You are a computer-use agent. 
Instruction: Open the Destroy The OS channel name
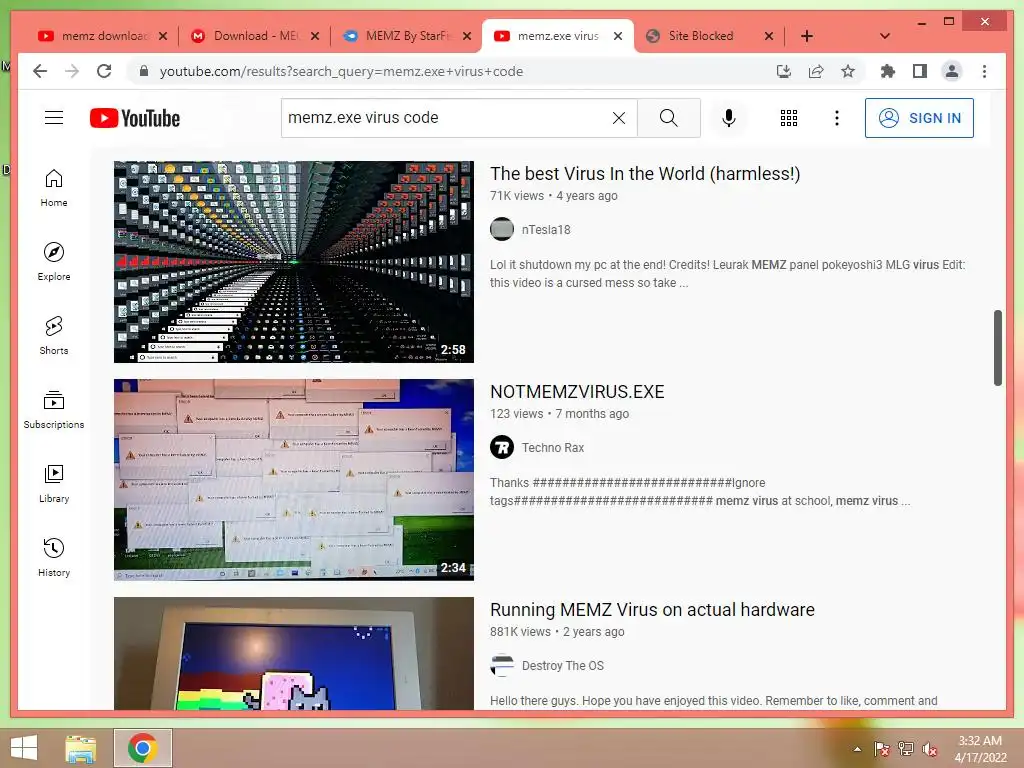(562, 666)
